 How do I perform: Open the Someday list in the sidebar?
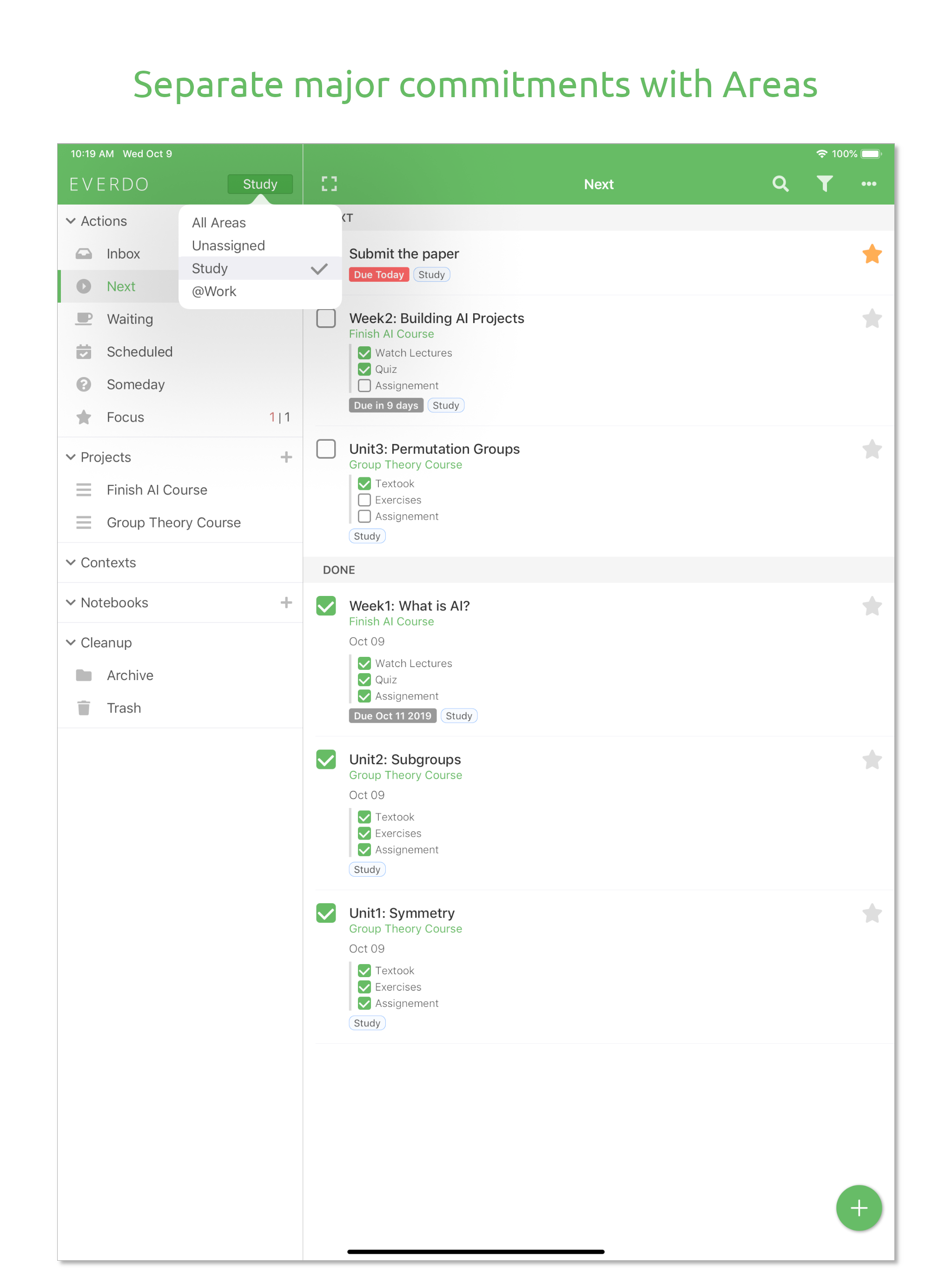(180, 385)
